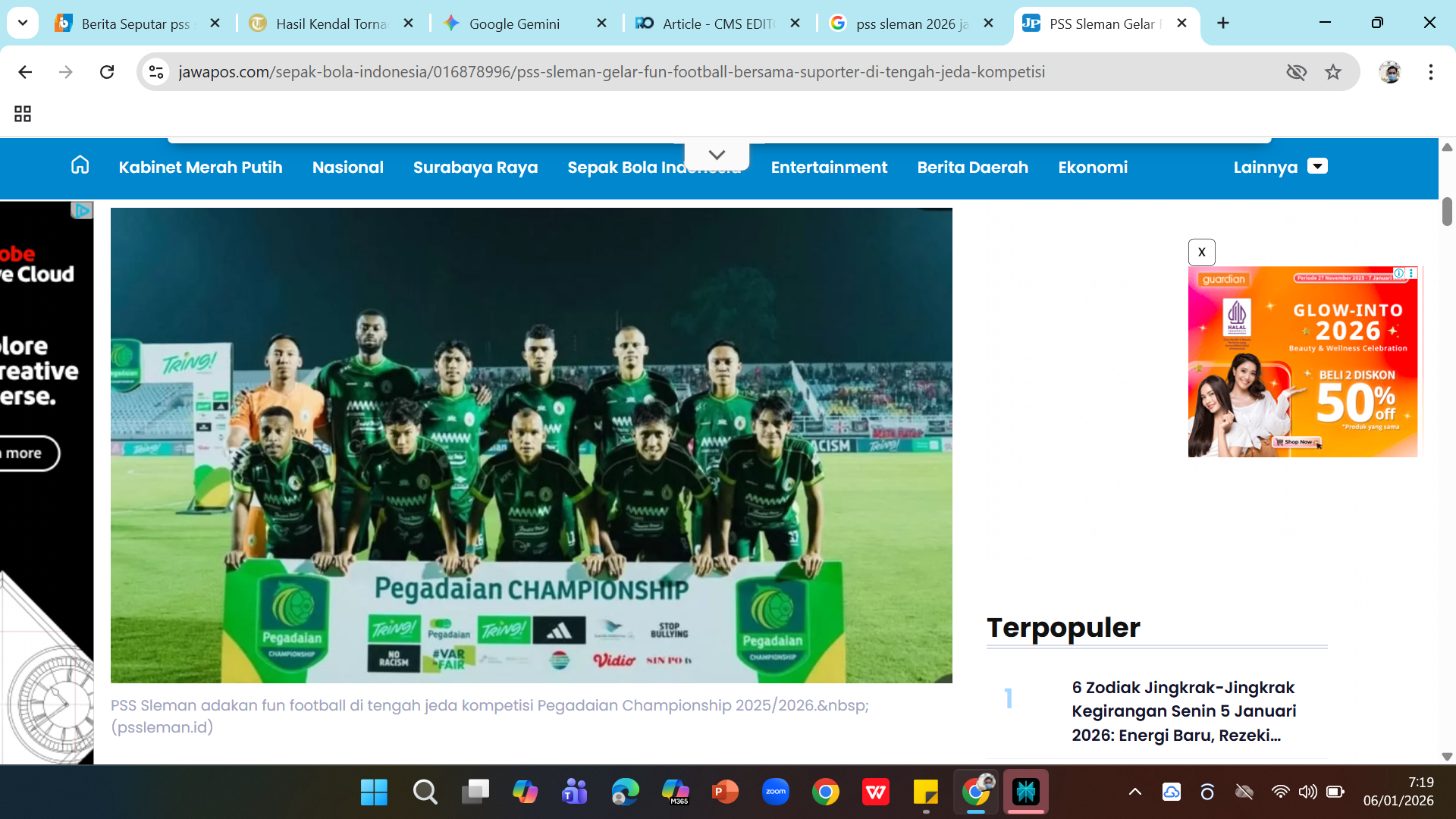Screen dimensions: 1456x819
Task: Open the Chrome three-dot menu
Action: point(1431,72)
